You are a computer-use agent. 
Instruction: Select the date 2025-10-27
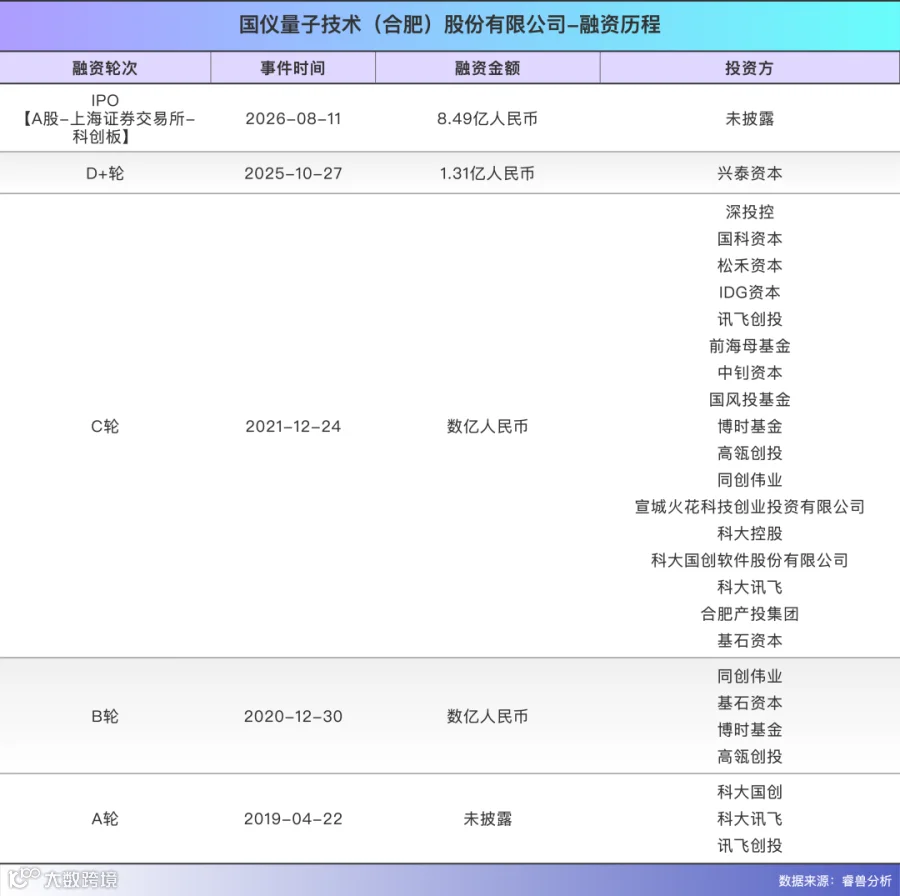point(293,173)
